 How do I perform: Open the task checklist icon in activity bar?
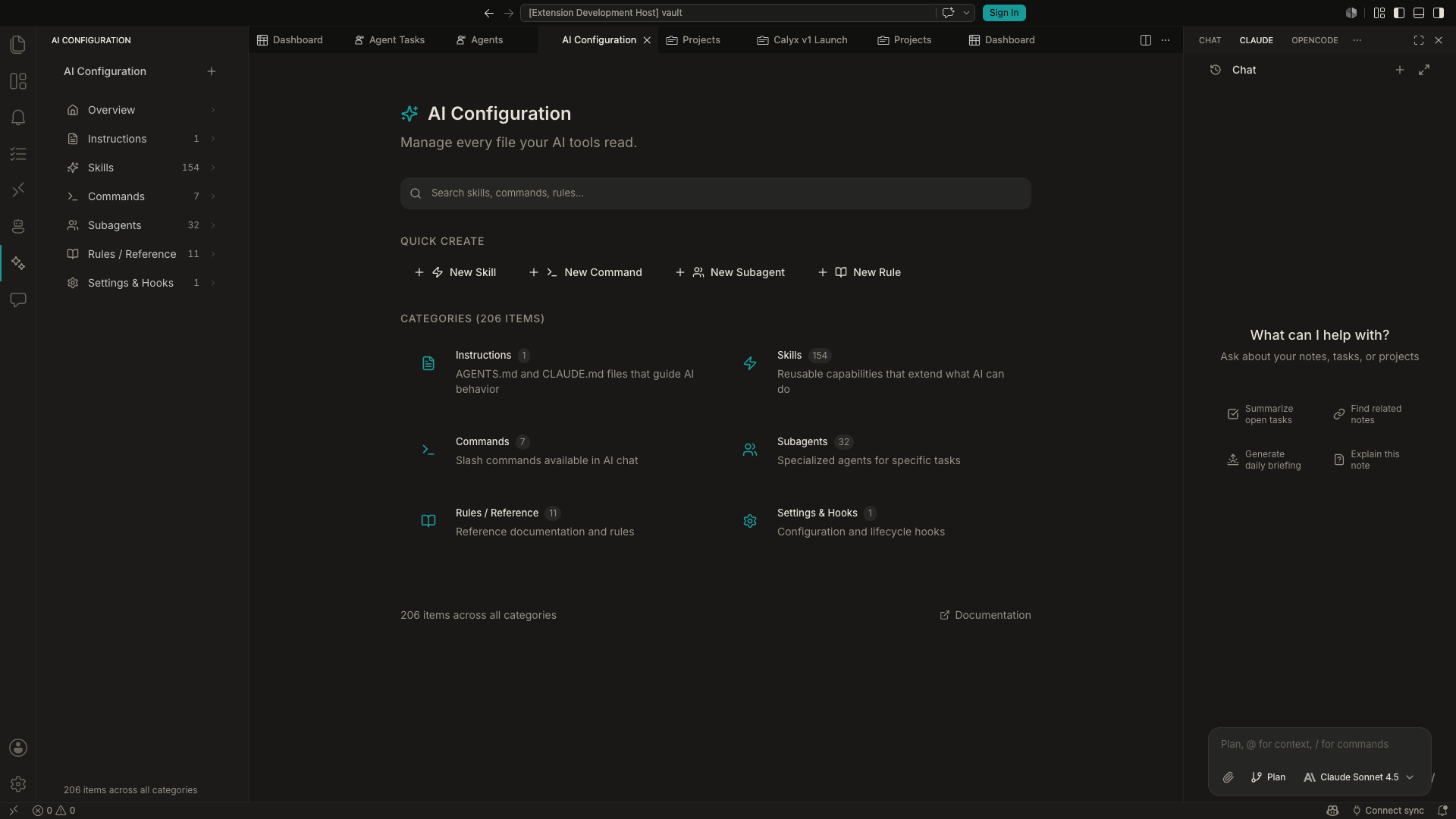(18, 154)
